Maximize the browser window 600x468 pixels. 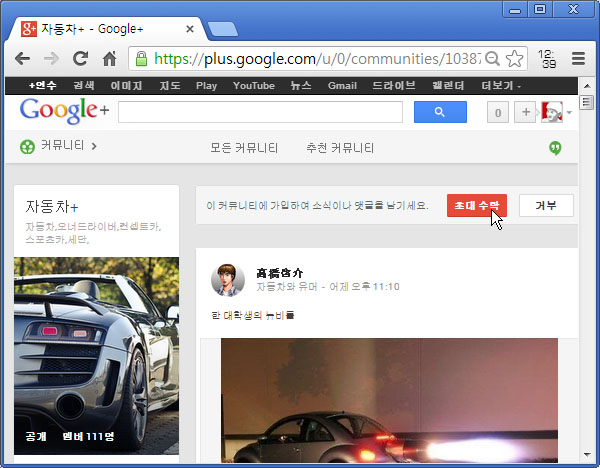click(x=540, y=9)
